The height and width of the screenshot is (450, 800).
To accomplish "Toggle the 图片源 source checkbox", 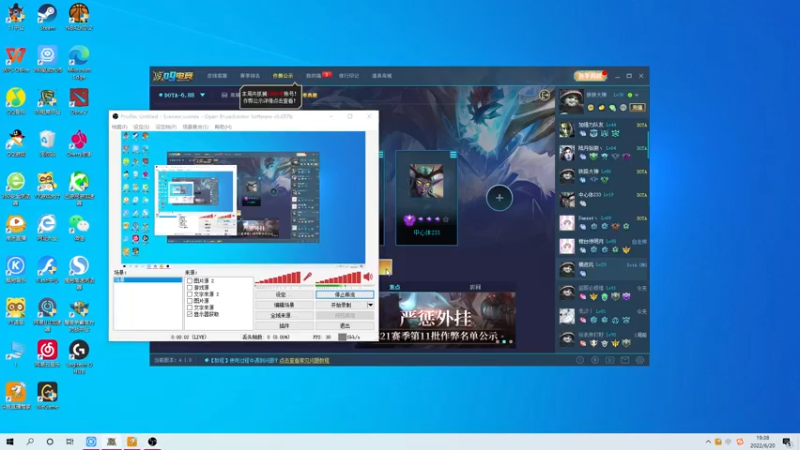I will coord(190,301).
